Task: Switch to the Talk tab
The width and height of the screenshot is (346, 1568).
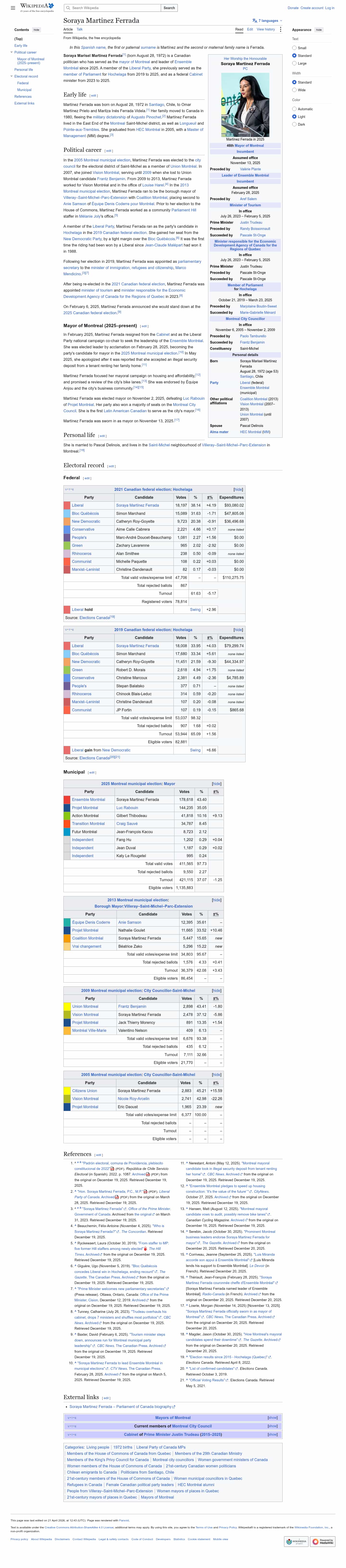Action: point(80,29)
